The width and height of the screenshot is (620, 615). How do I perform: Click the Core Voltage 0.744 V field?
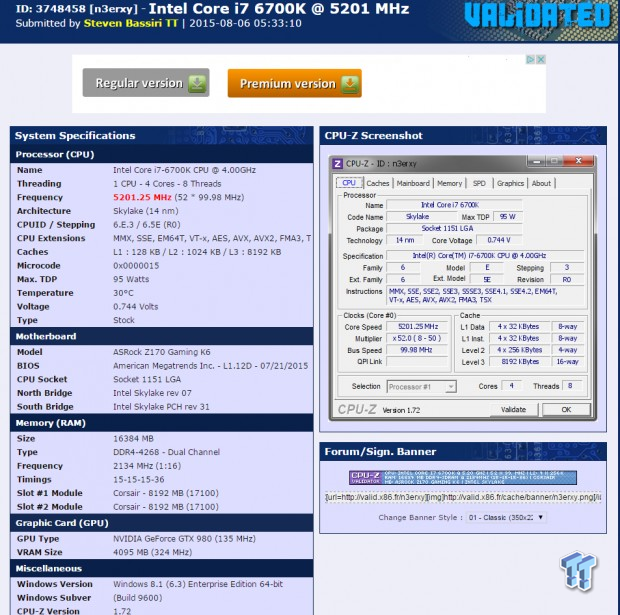pos(499,240)
